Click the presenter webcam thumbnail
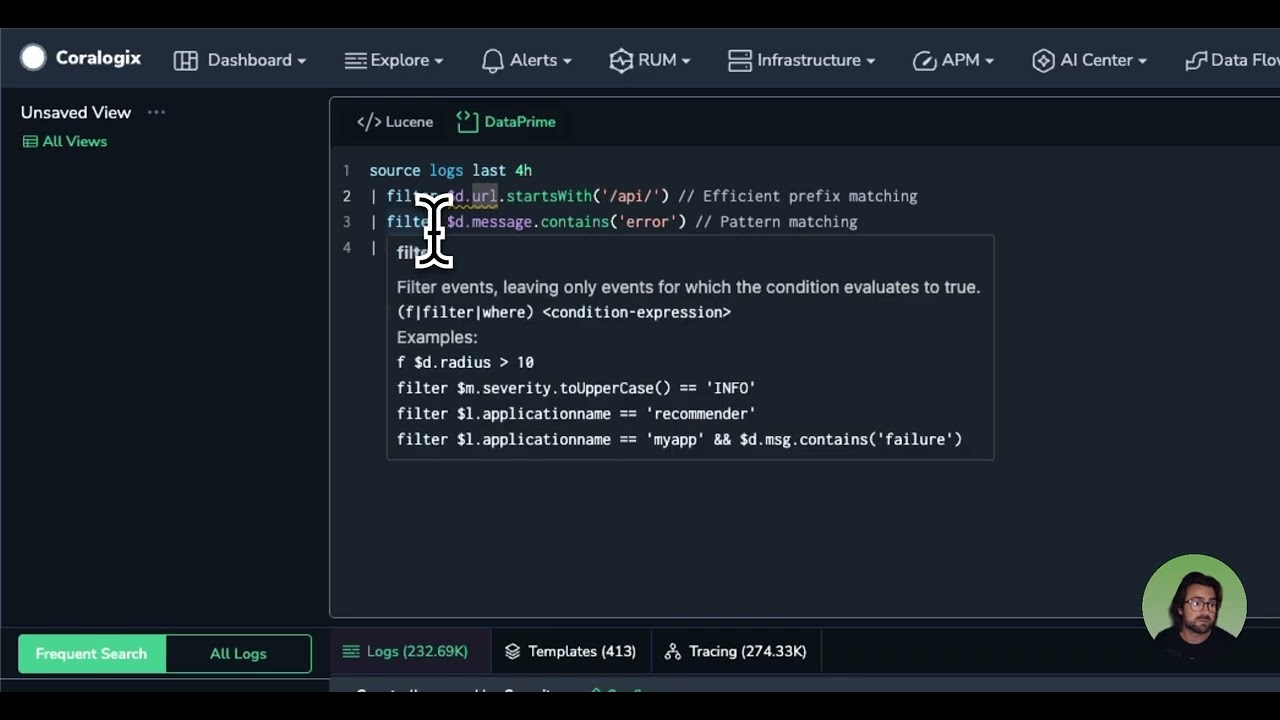 tap(1194, 606)
